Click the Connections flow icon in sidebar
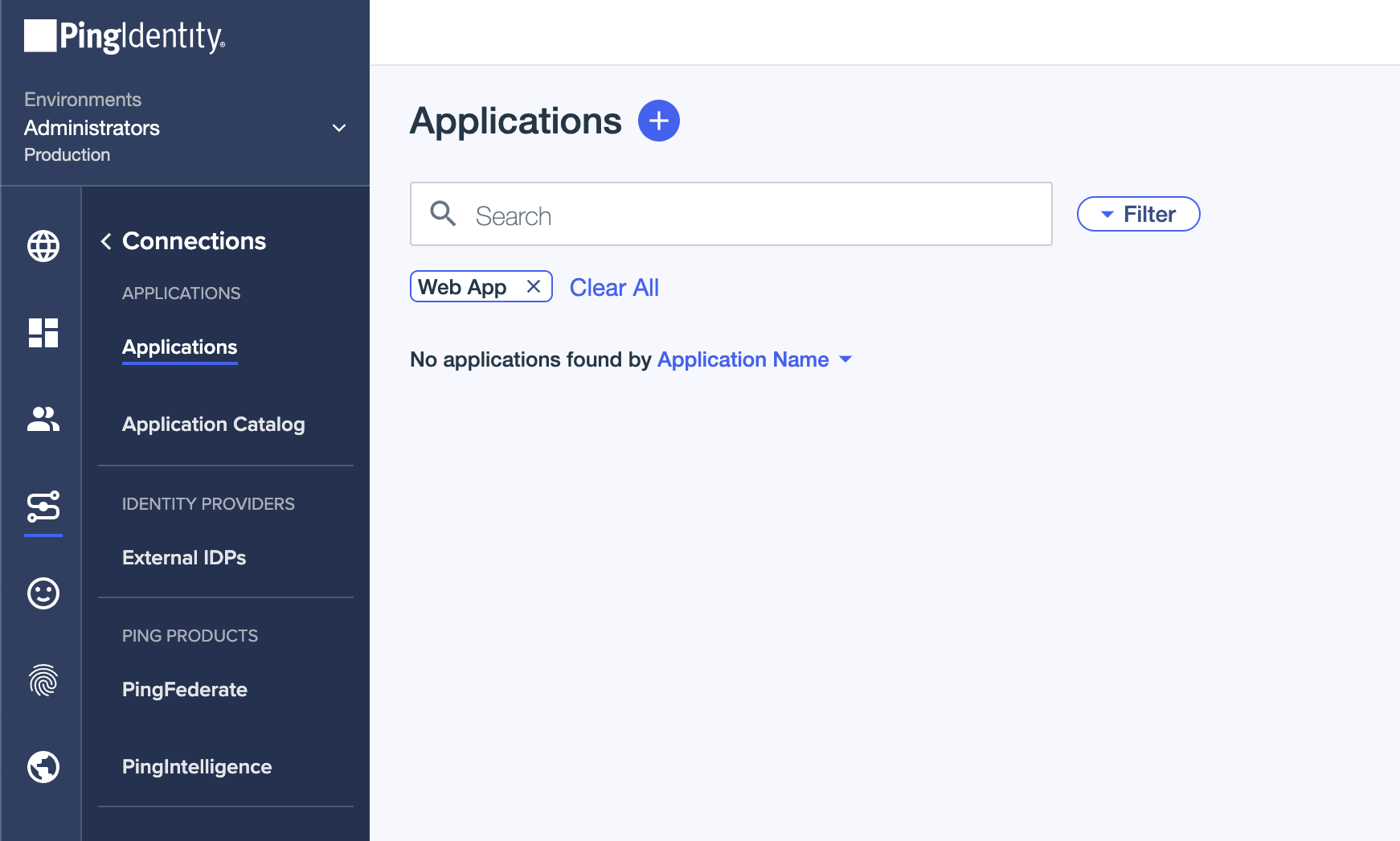The height and width of the screenshot is (841, 1400). click(43, 507)
